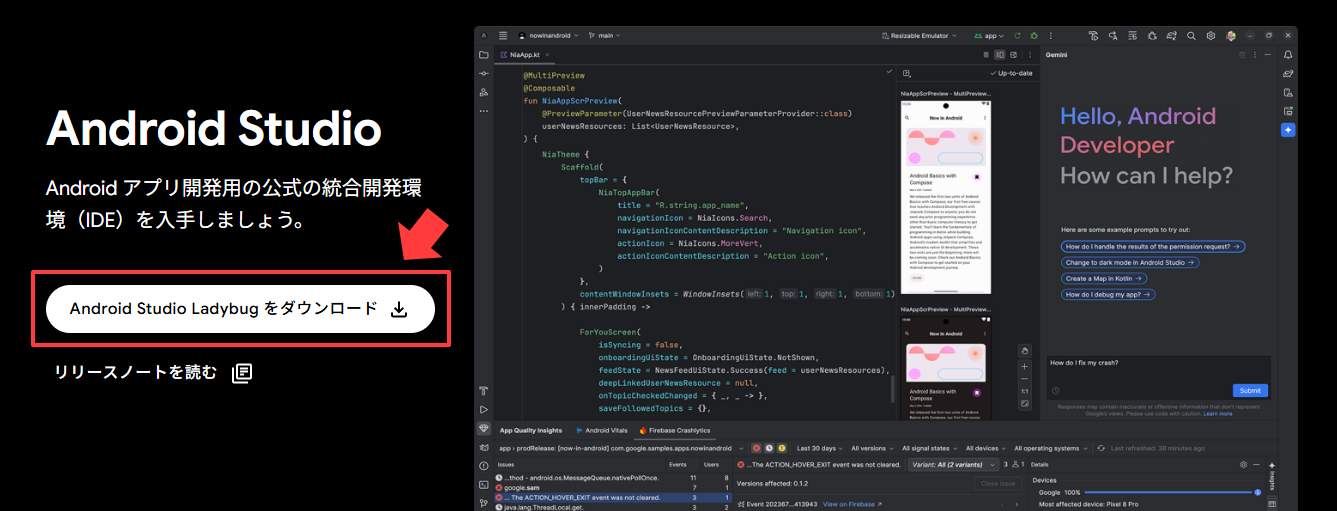
Task: Open the Resizable Emulator device dropdown
Action: pyautogui.click(x=920, y=35)
